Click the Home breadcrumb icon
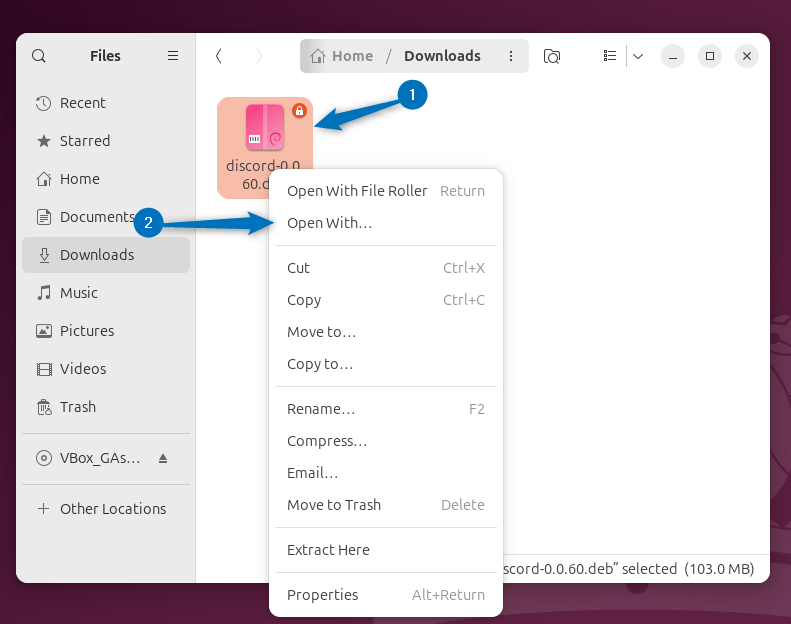The width and height of the screenshot is (791, 624). (317, 55)
